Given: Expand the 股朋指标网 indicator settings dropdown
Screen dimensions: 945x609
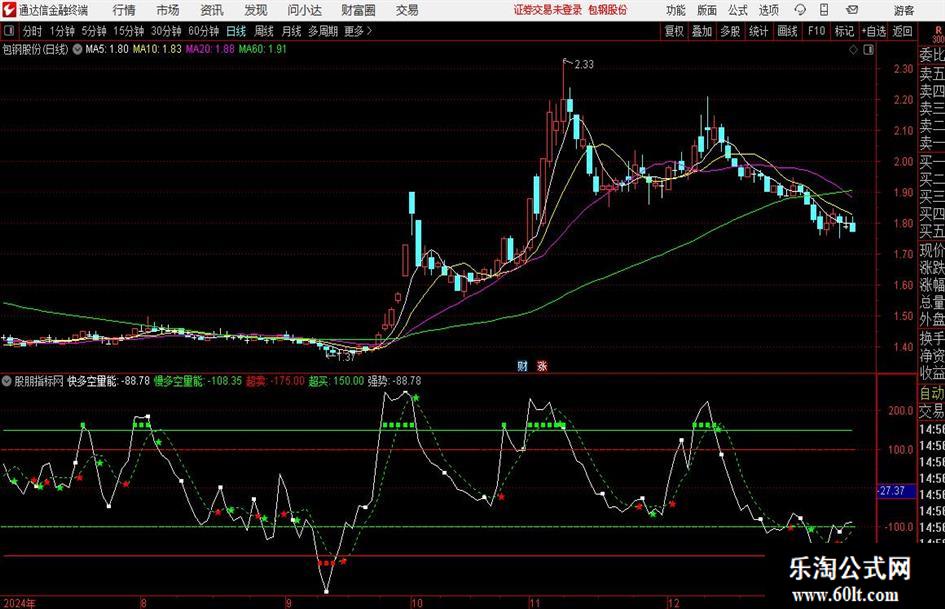Looking at the screenshot, I should [7, 381].
